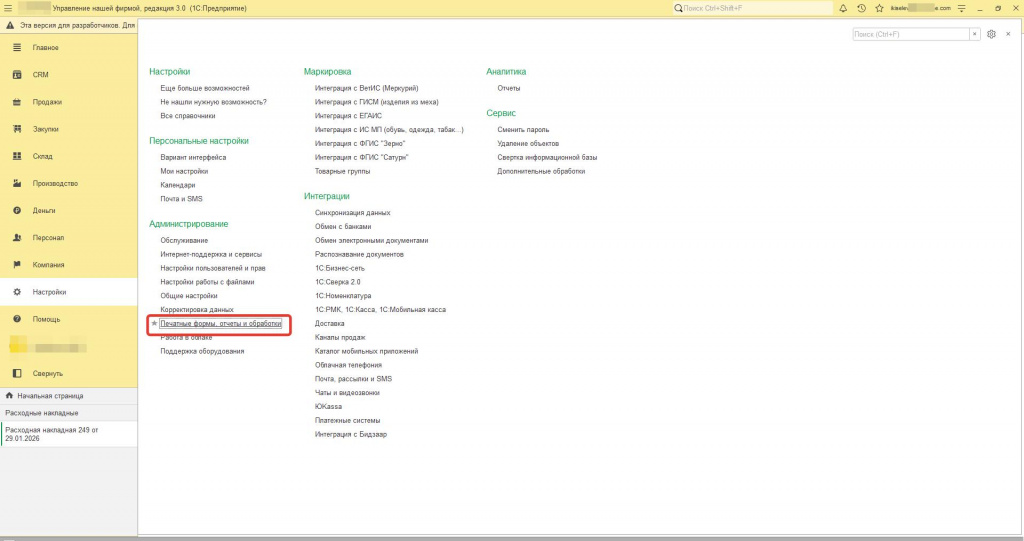Image resolution: width=1024 pixels, height=541 pixels.
Task: Close the settings menu panel
Action: 1008,34
